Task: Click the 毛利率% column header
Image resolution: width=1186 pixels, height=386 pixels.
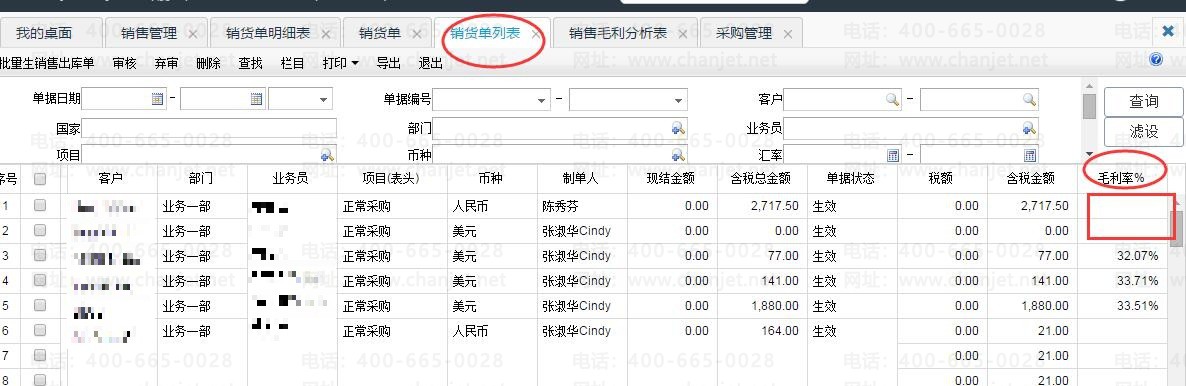Action: pos(1123,179)
